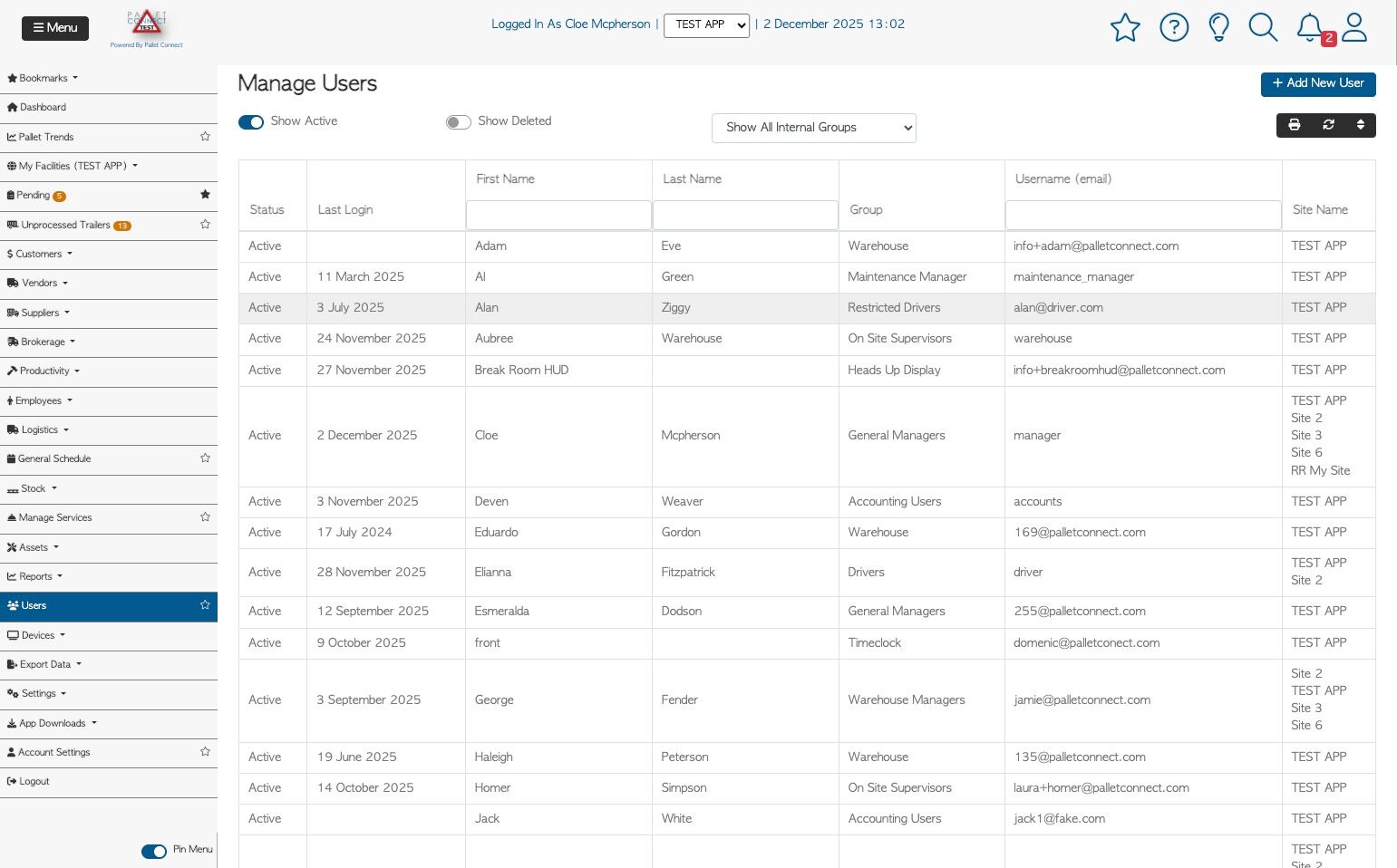Click the Username (email) filter field
Screen dimensions: 1397x868
1143,215
